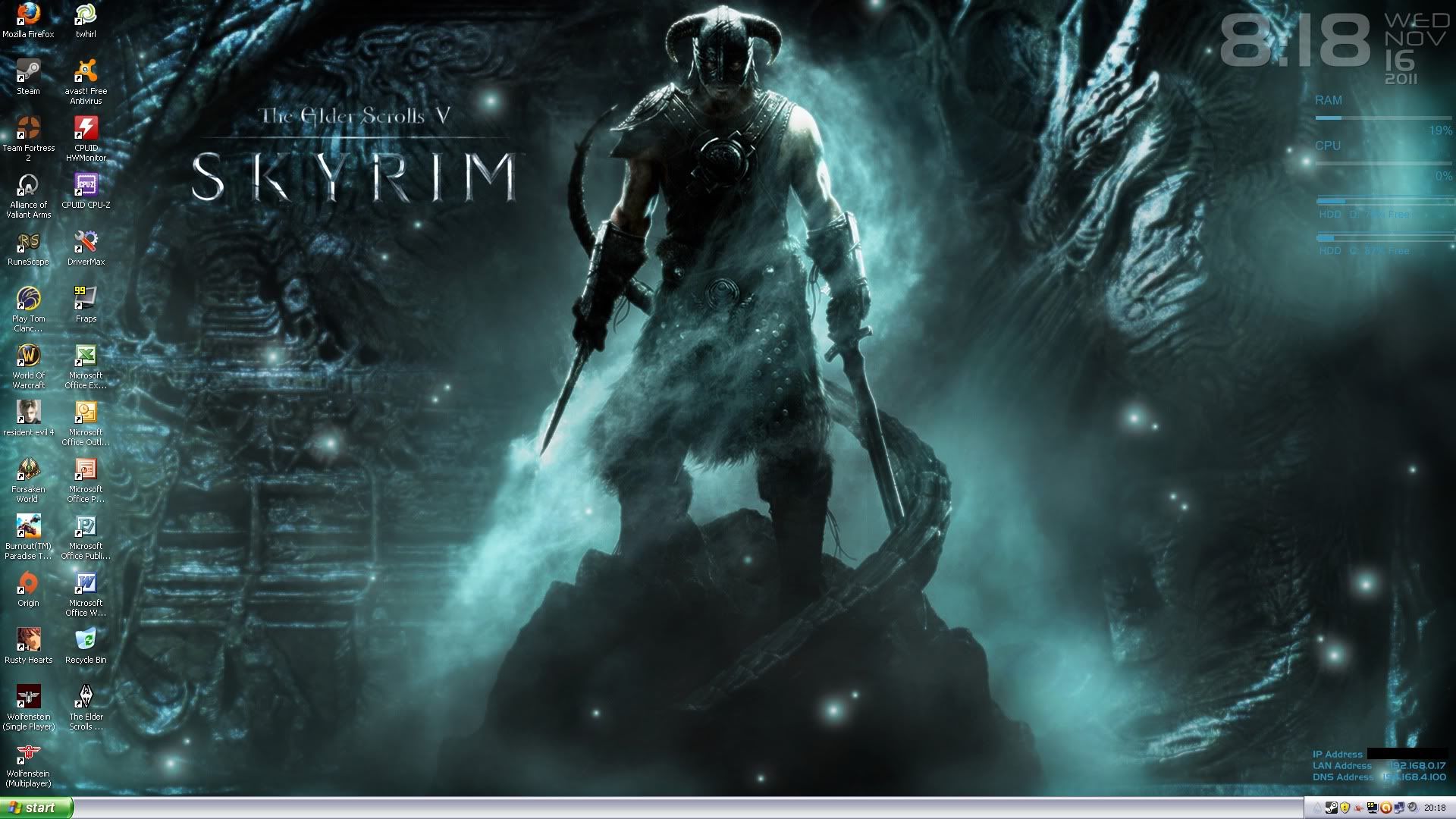This screenshot has width=1456, height=819.
Task: Select the Steam desktop icon
Action: (x=28, y=77)
